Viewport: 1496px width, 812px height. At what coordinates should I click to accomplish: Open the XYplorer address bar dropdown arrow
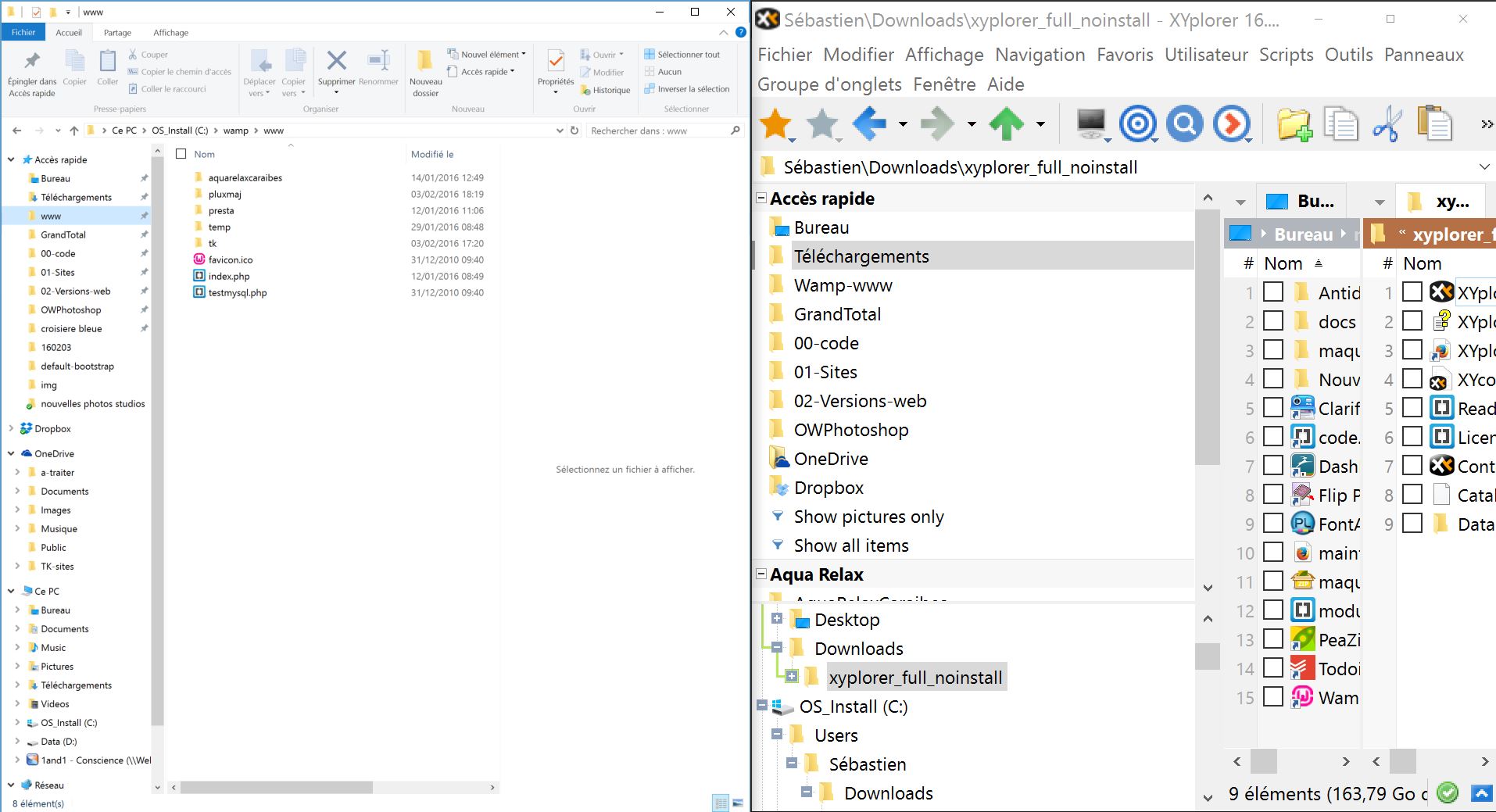1483,167
